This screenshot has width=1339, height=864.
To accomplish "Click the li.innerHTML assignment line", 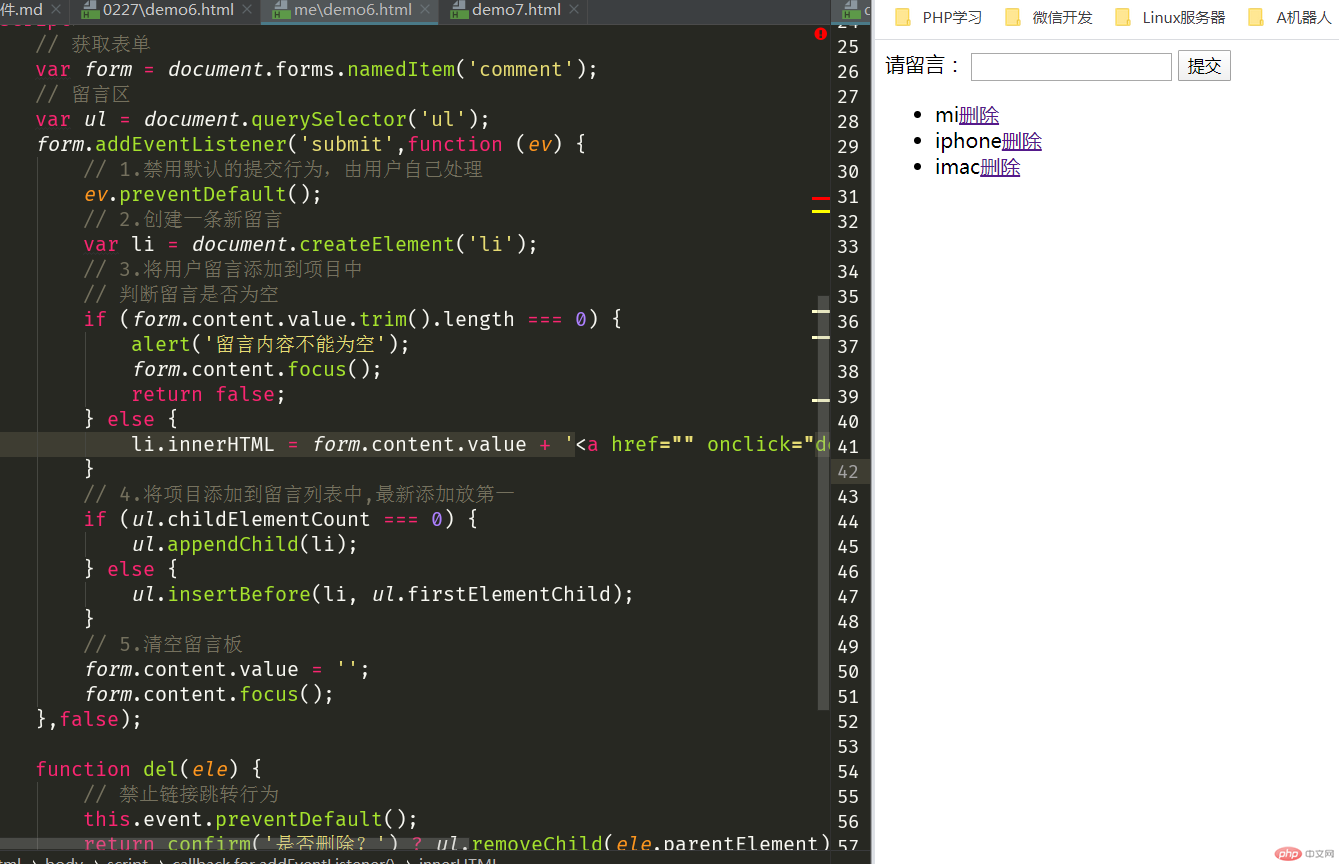I will tap(480, 444).
